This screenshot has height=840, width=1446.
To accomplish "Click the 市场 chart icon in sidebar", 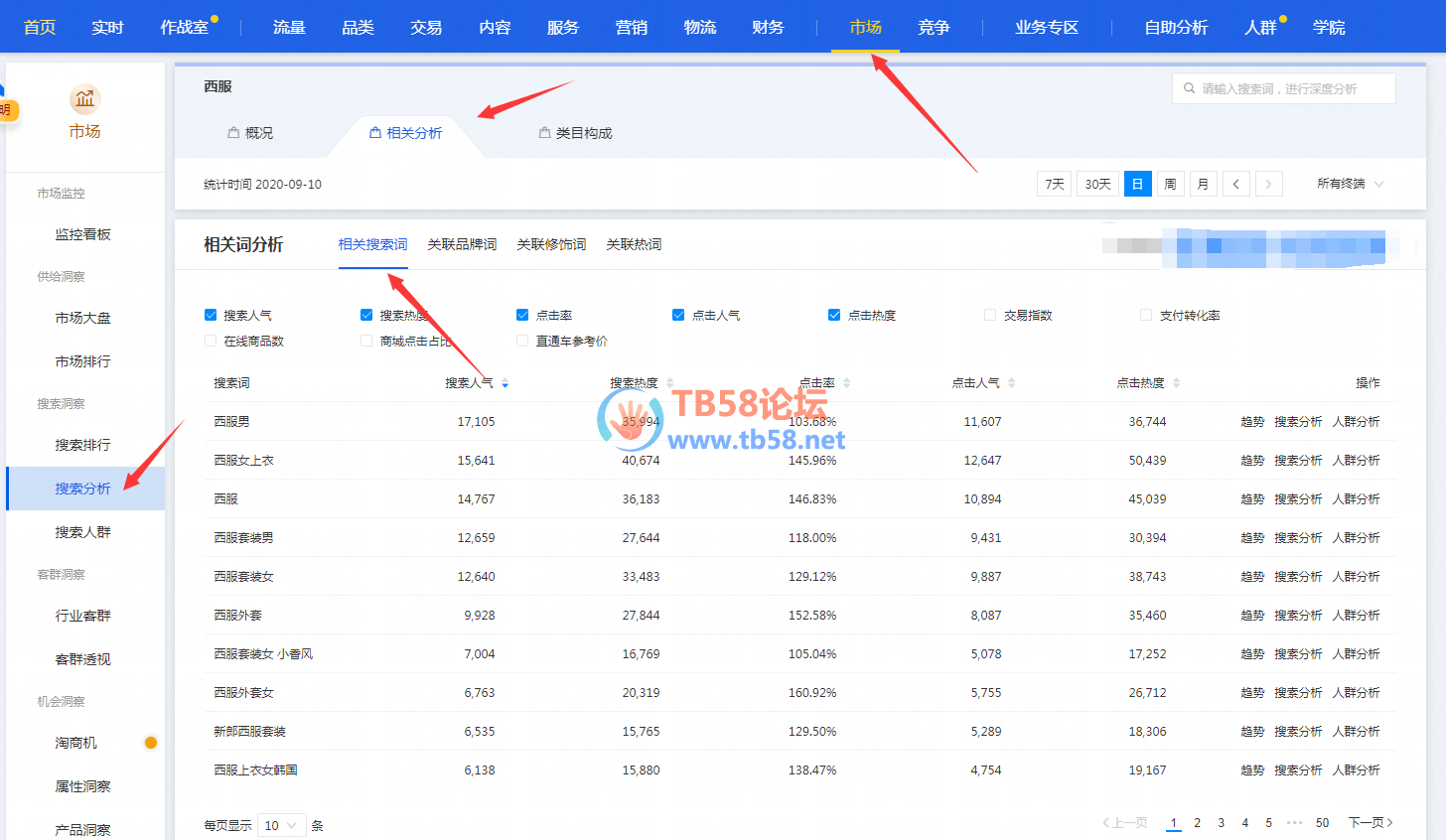I will tap(84, 98).
